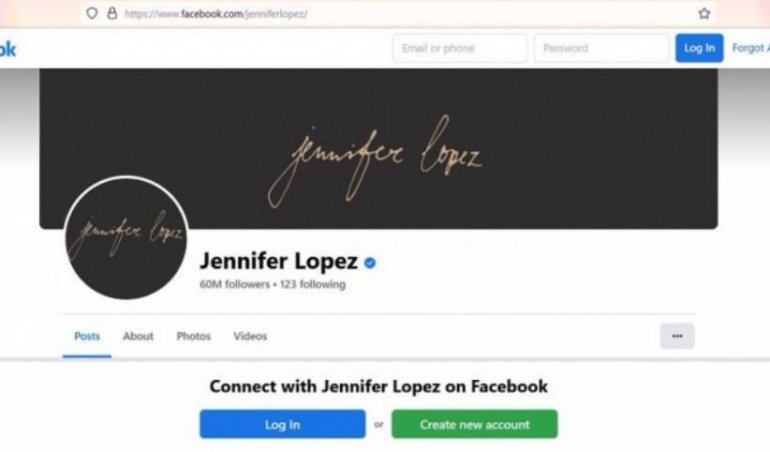Switch to the Posts tab
The height and width of the screenshot is (452, 770).
point(87,337)
